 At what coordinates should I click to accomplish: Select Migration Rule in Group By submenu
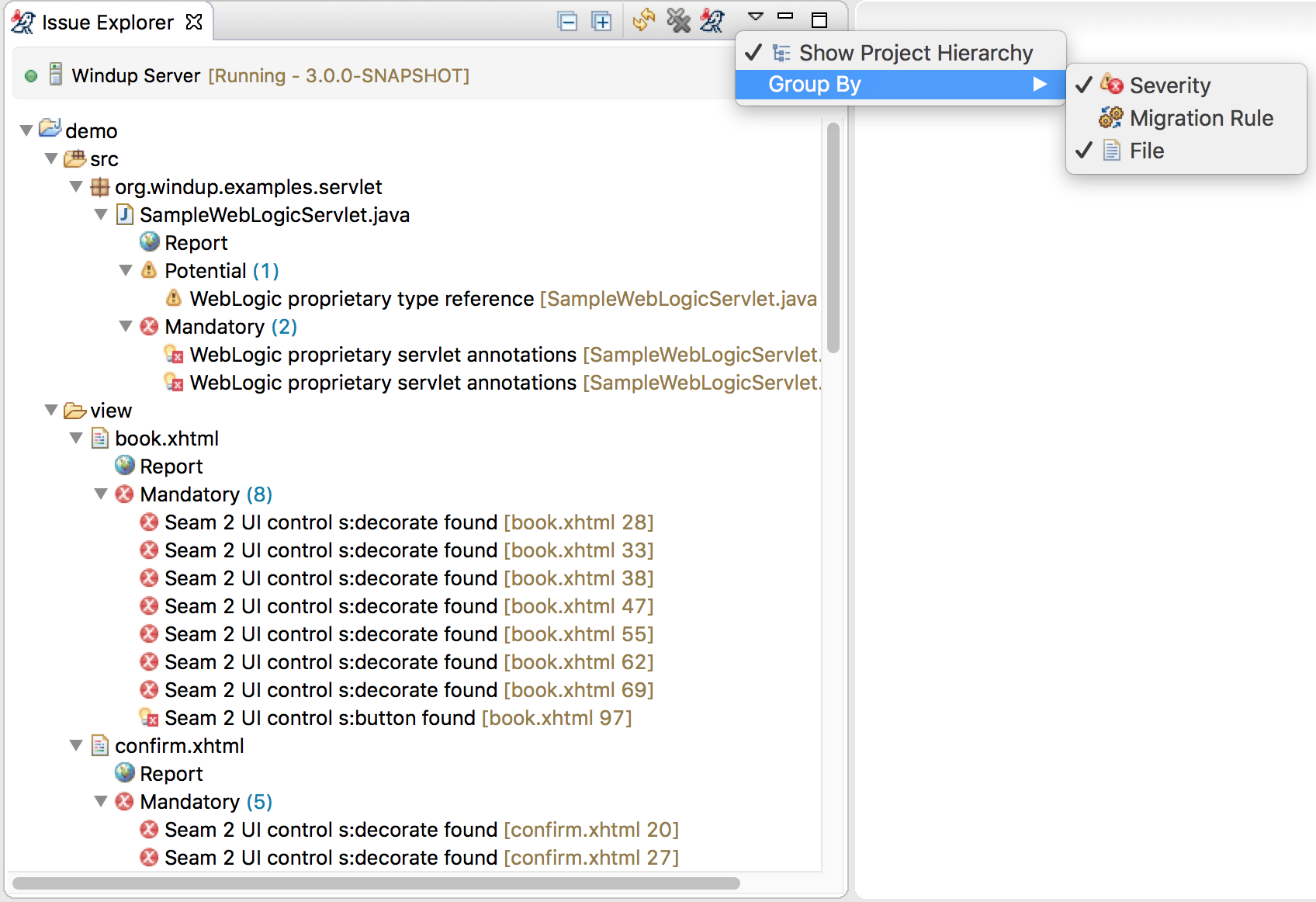tap(1200, 118)
